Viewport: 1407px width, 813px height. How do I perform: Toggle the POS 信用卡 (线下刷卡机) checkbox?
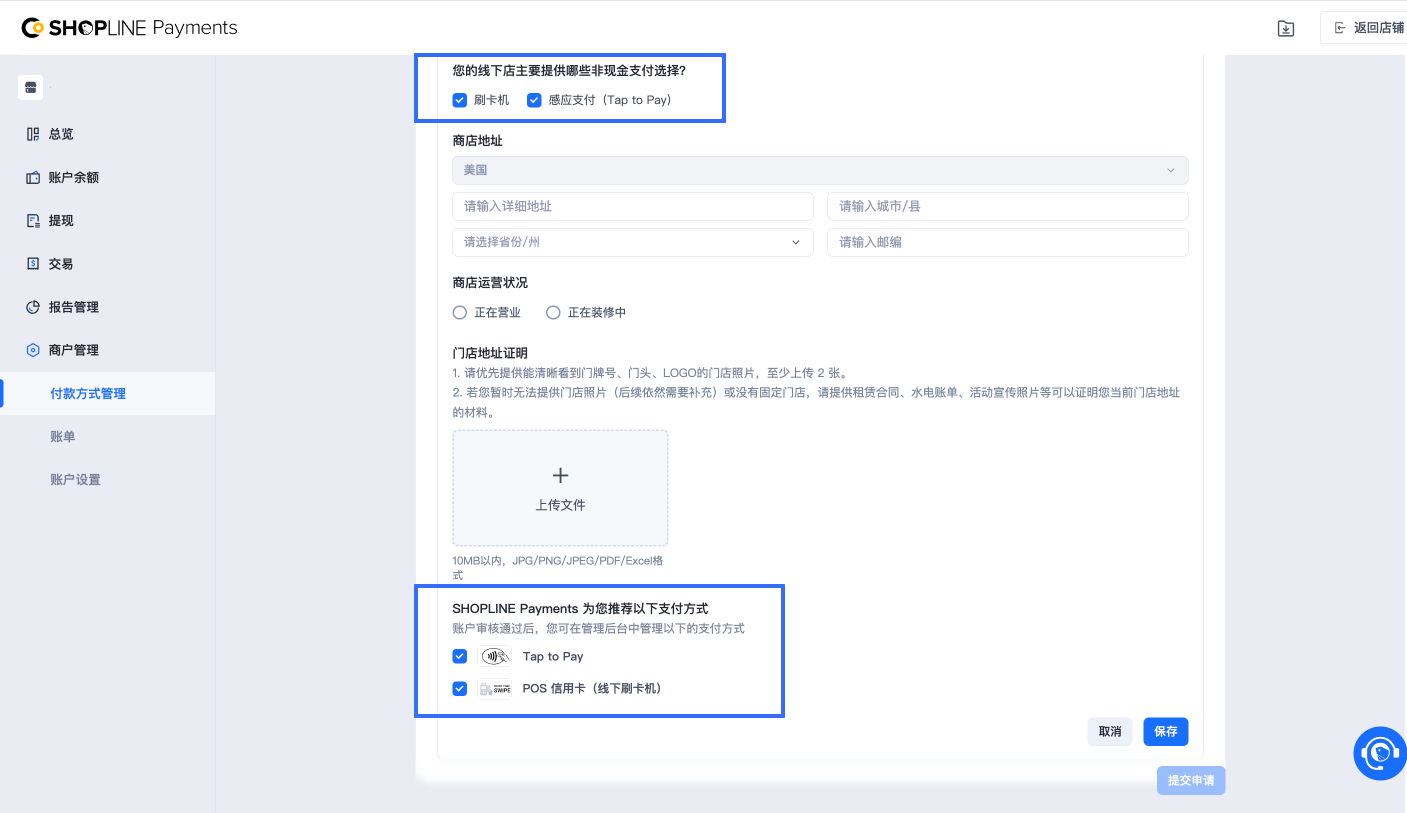460,689
